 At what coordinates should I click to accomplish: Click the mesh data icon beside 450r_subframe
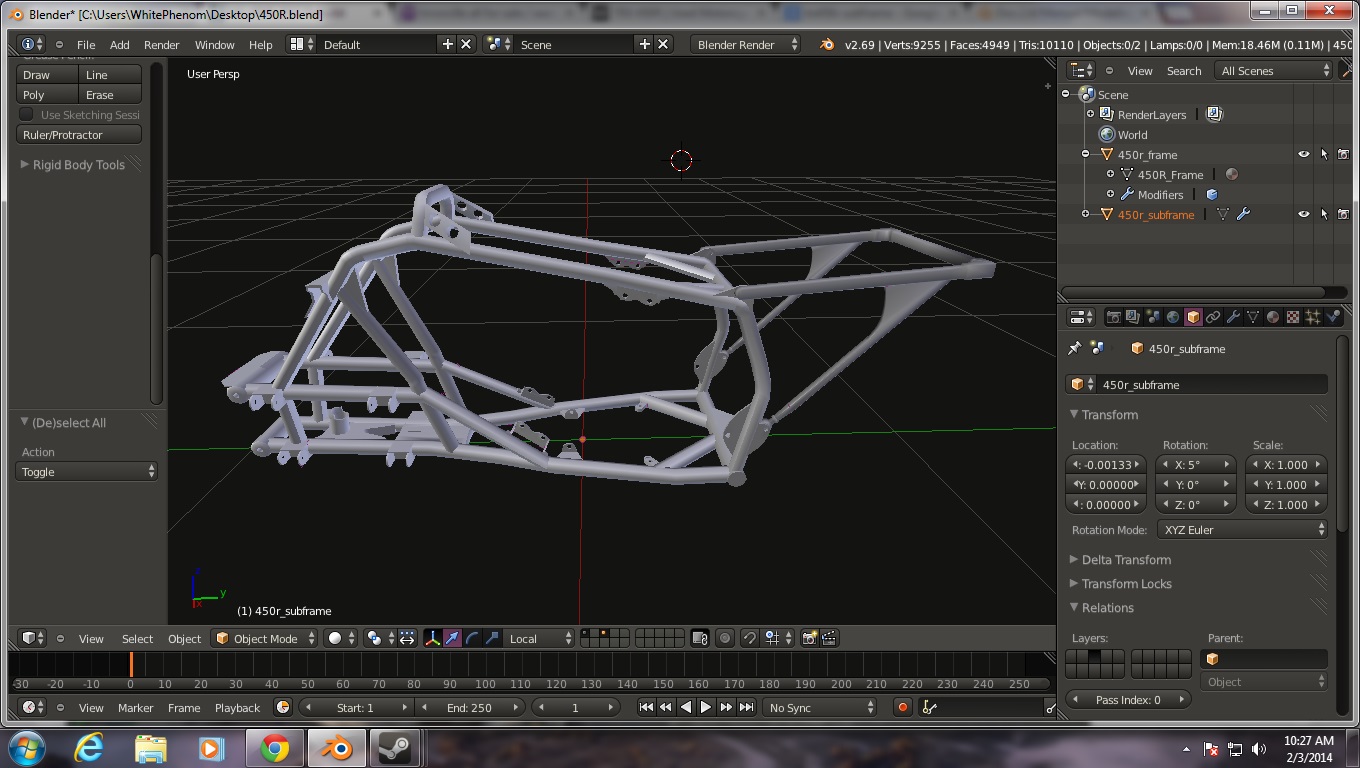tap(1223, 214)
